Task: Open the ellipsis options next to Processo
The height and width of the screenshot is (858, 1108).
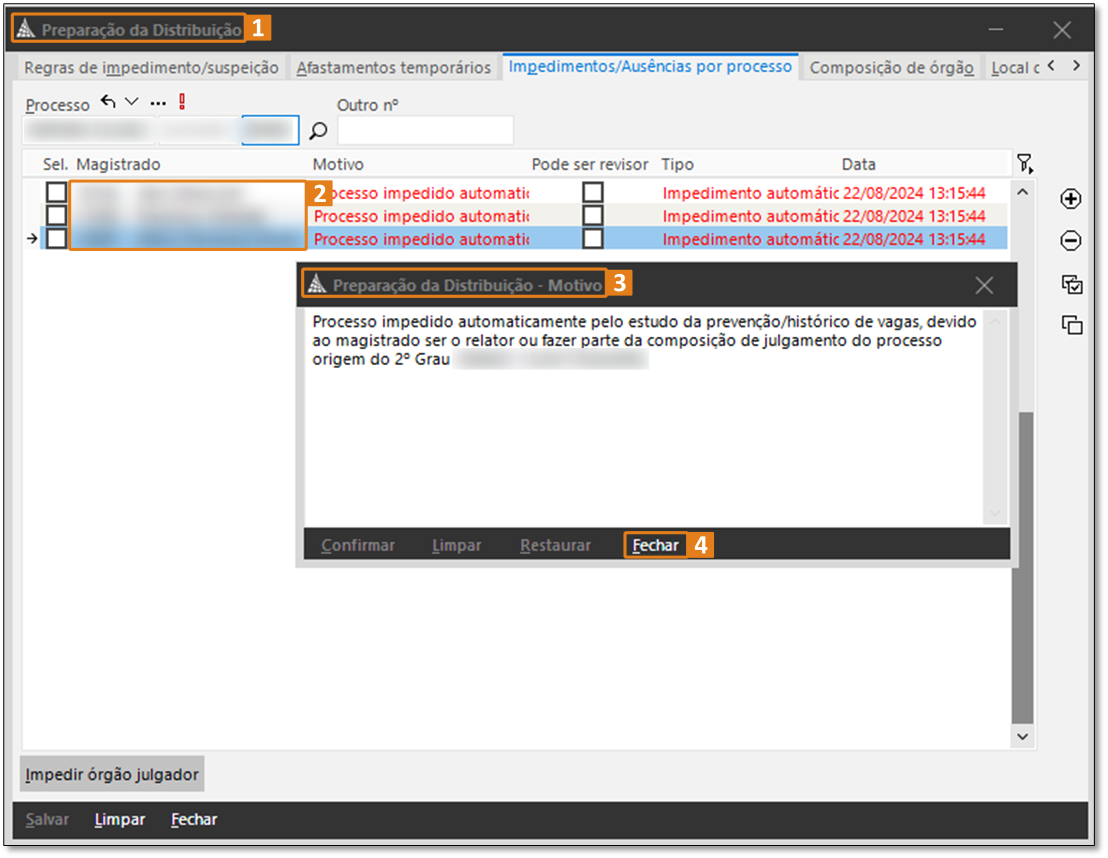Action: coord(158,102)
